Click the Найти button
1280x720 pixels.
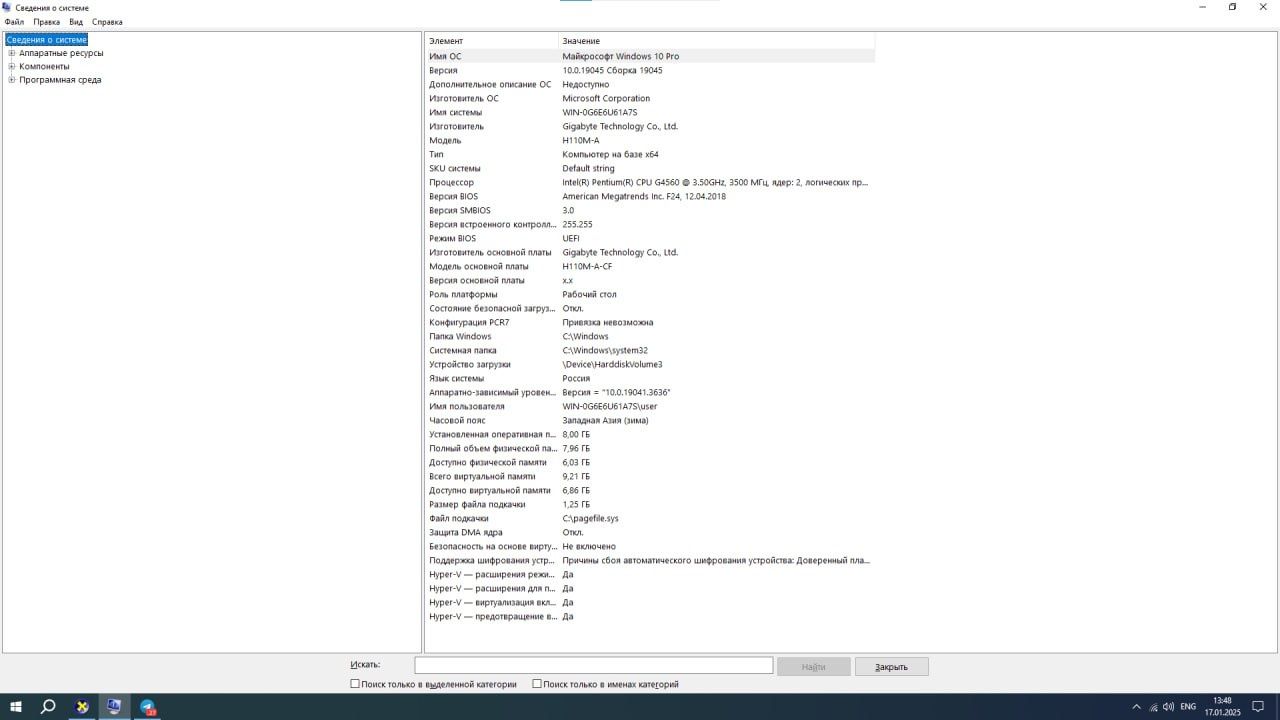813,666
